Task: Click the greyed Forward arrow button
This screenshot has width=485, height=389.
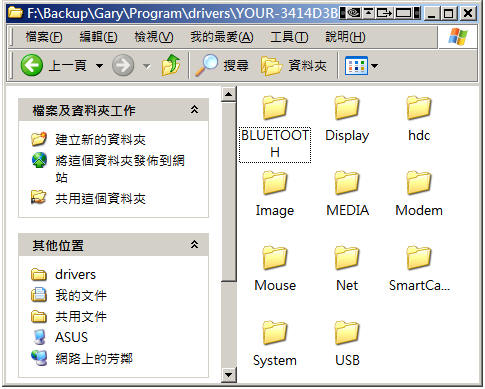Action: pos(123,65)
